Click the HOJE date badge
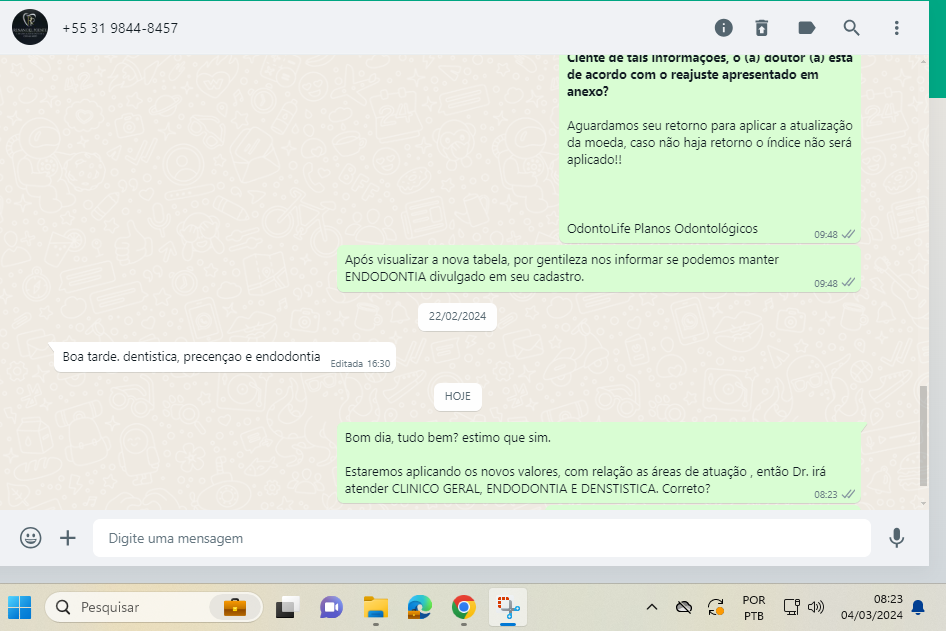The height and width of the screenshot is (631, 946). click(457, 396)
